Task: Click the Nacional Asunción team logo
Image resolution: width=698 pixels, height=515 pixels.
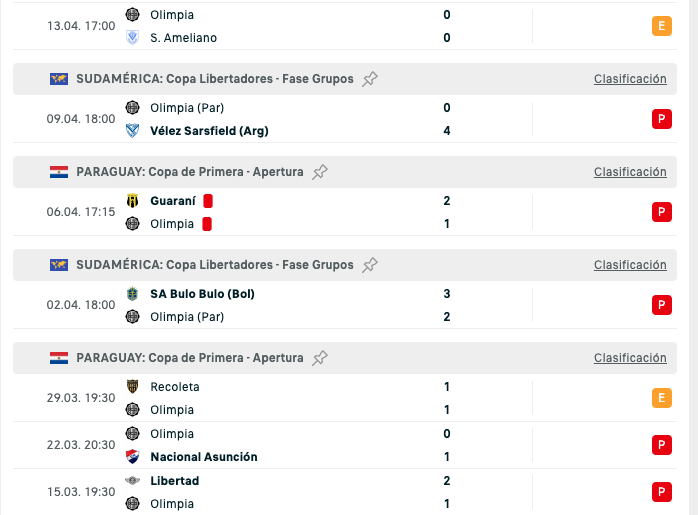Action: [133, 457]
